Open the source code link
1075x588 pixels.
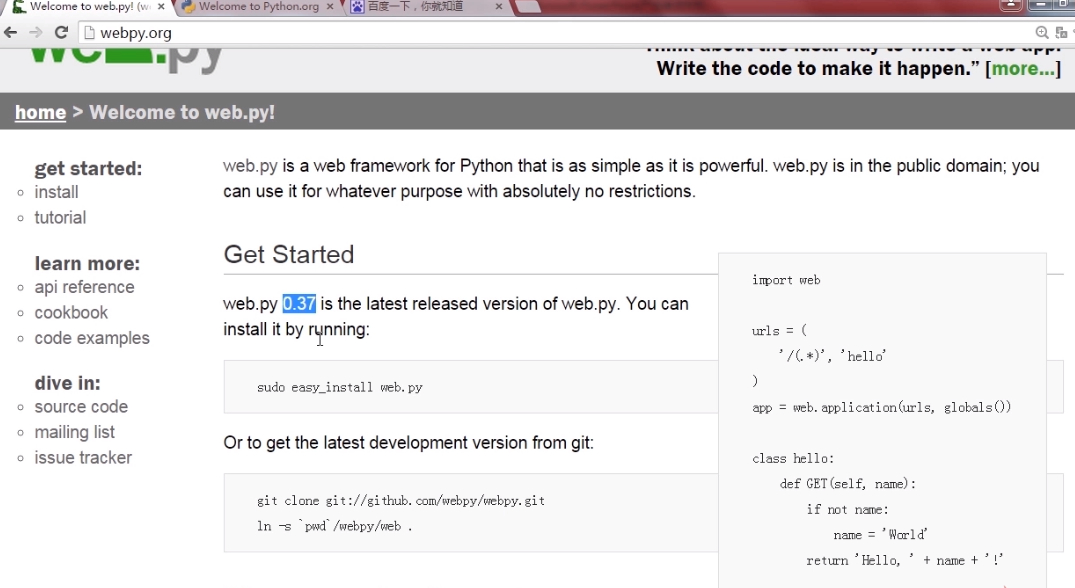[x=81, y=406]
